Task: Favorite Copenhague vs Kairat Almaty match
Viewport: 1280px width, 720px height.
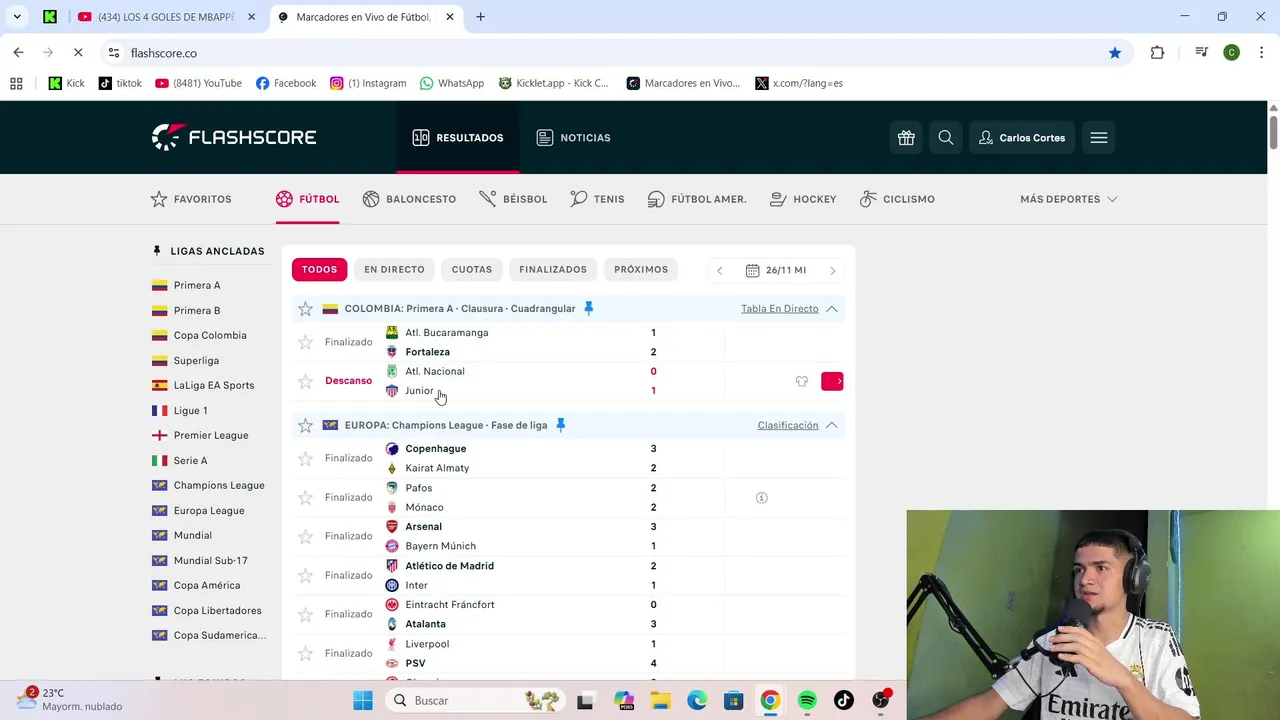Action: point(306,458)
